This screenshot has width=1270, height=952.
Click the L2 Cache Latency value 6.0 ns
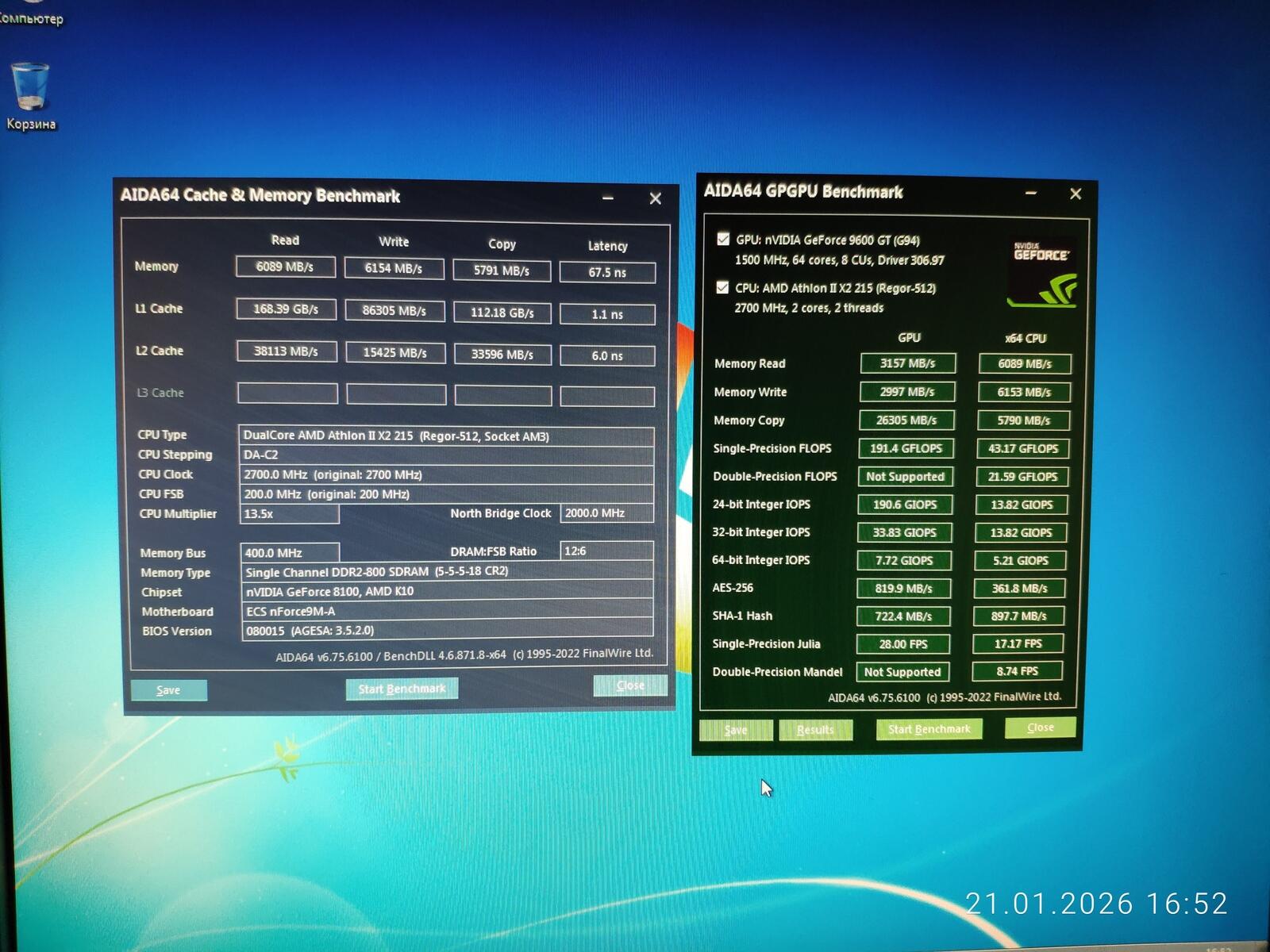[x=607, y=356]
